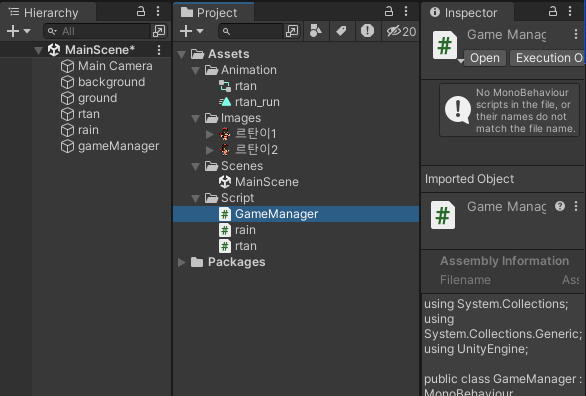Click Imported Object help question icon
The image size is (586, 396).
(x=560, y=206)
